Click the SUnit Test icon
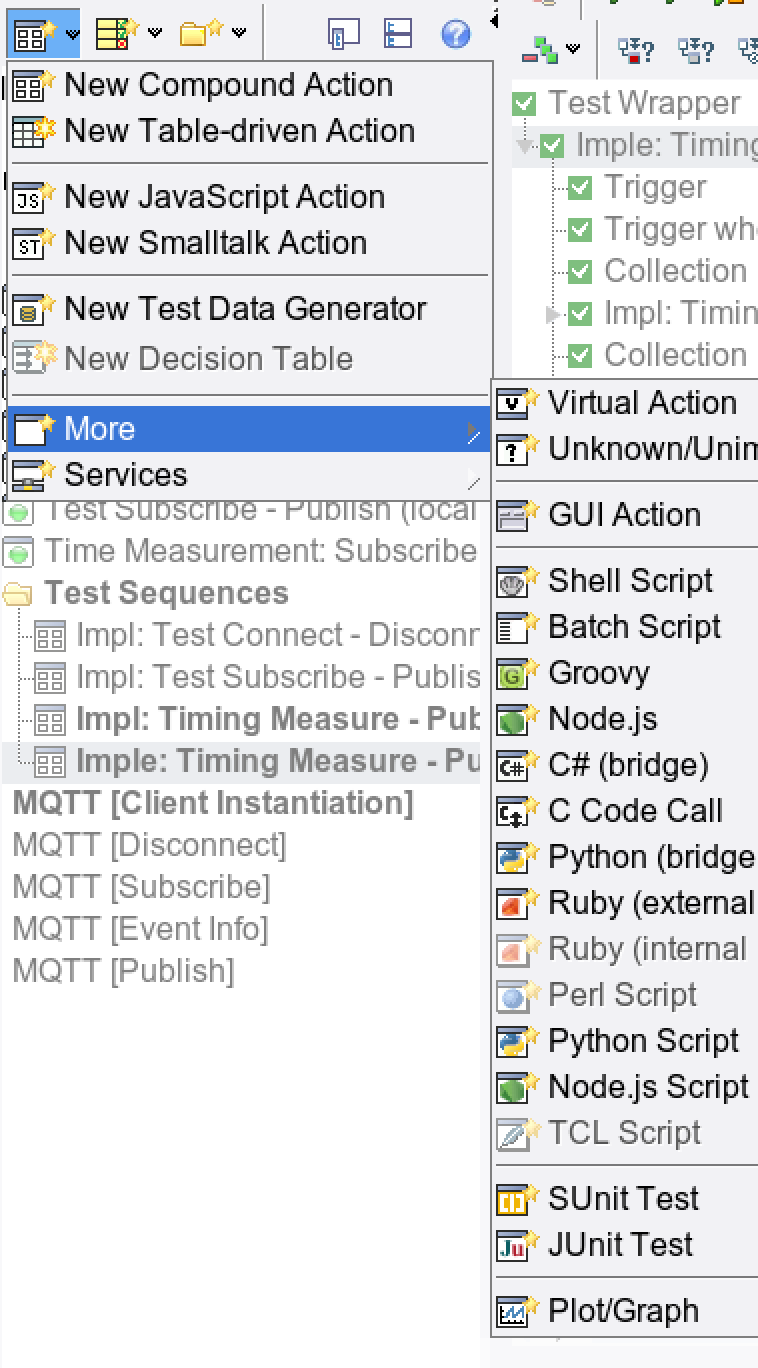The width and height of the screenshot is (758, 1368). (x=512, y=1199)
